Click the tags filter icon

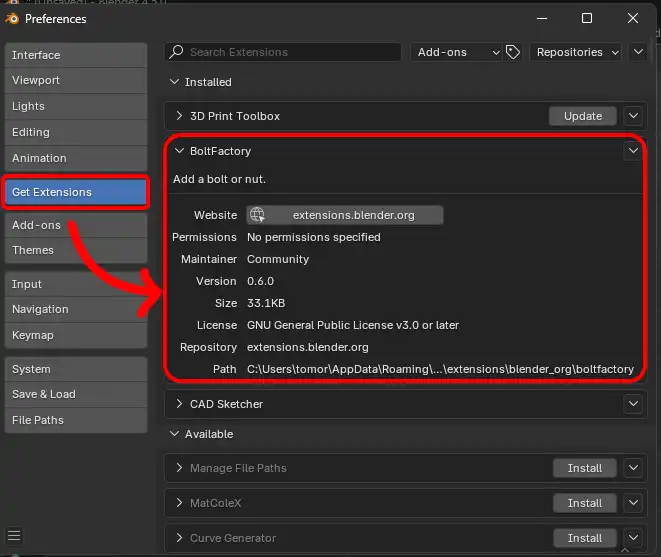[x=513, y=52]
